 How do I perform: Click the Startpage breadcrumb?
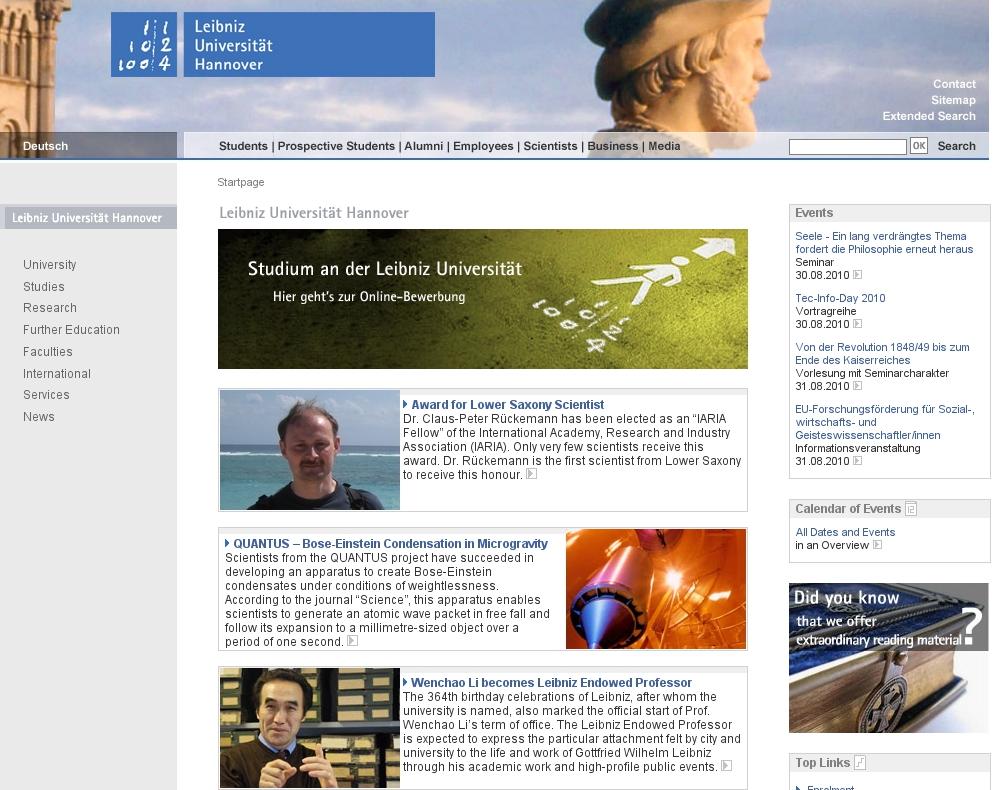pyautogui.click(x=240, y=182)
